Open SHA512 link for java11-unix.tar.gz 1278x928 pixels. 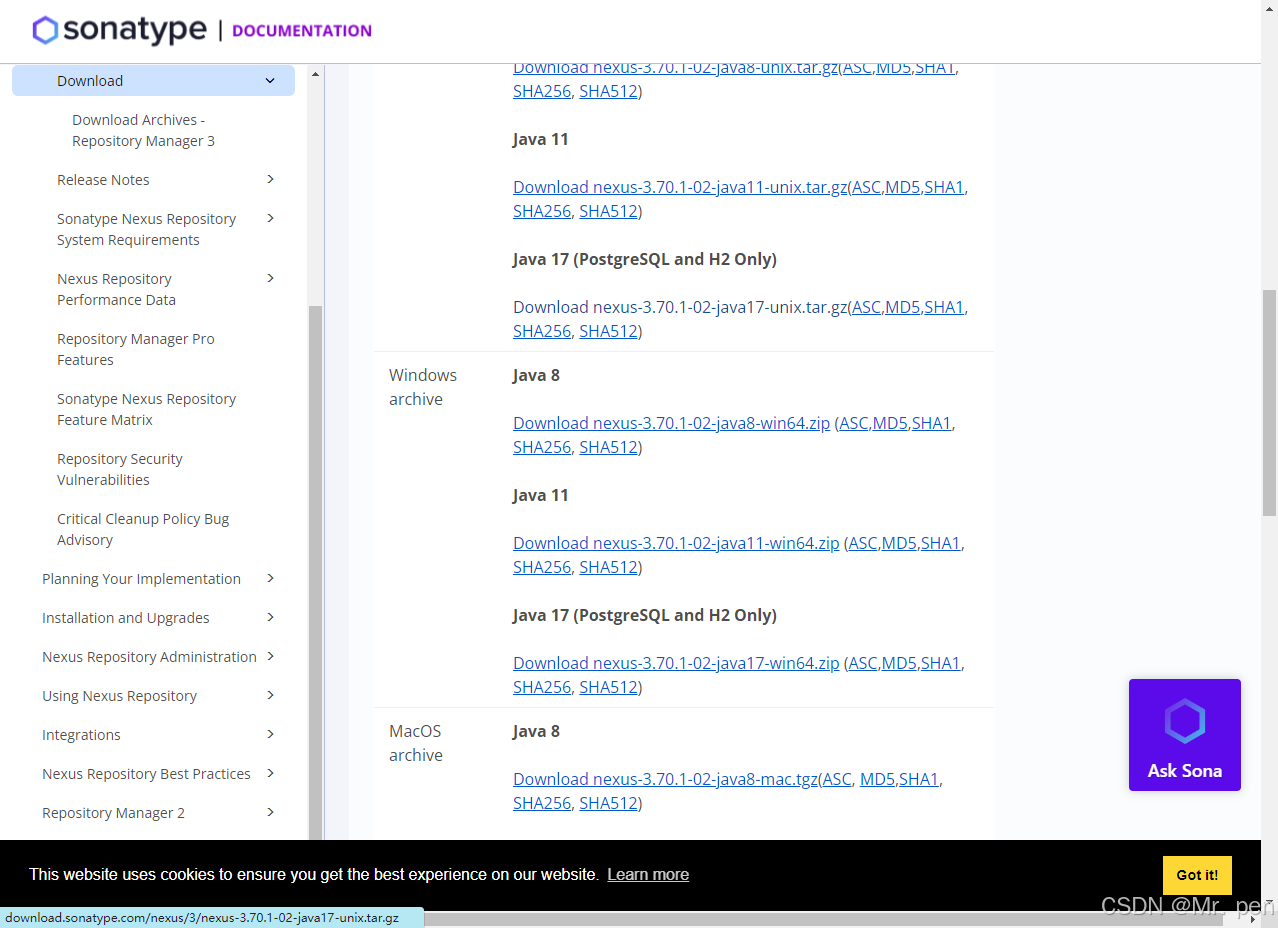608,211
